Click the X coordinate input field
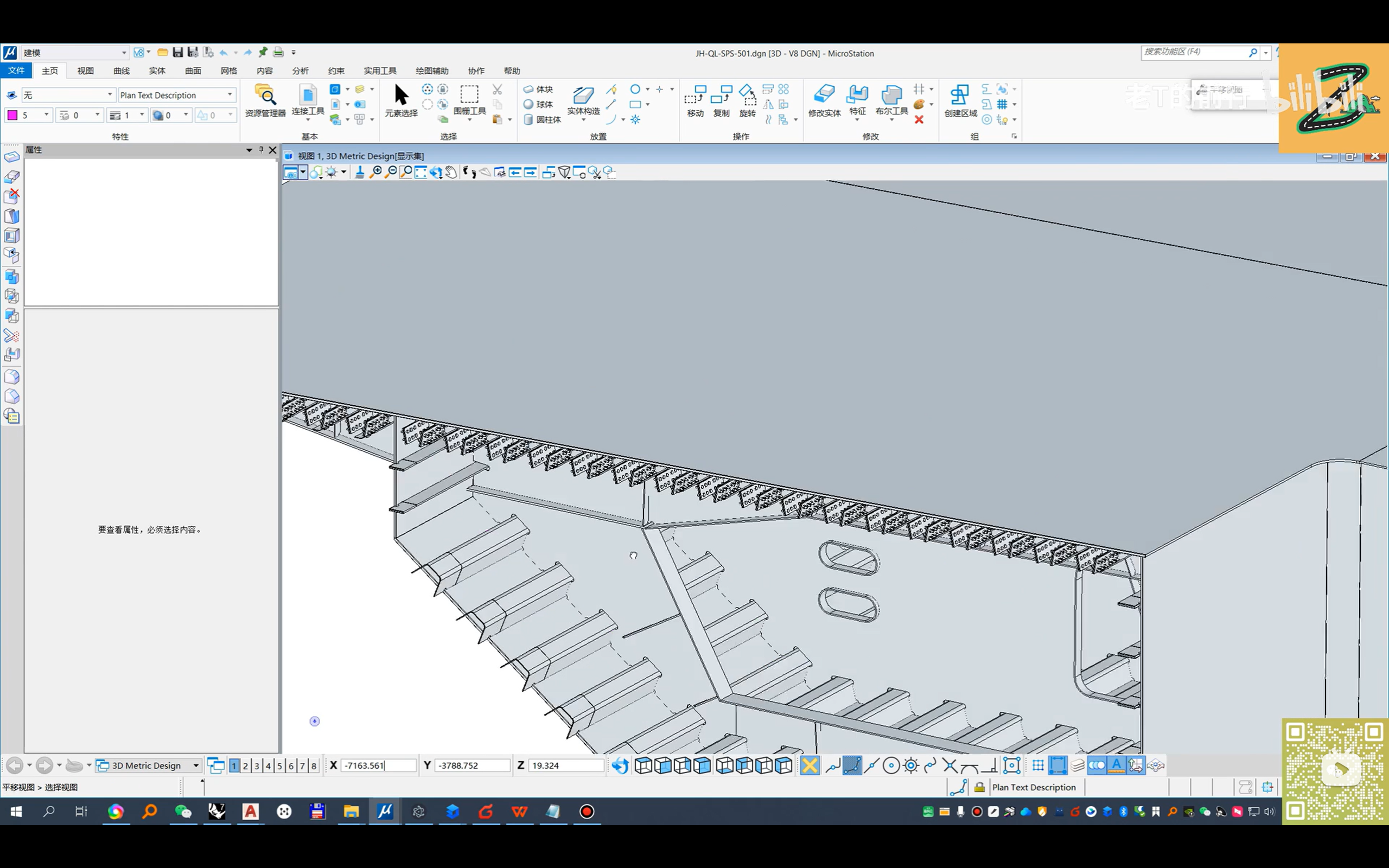This screenshot has height=868, width=1389. [378, 765]
